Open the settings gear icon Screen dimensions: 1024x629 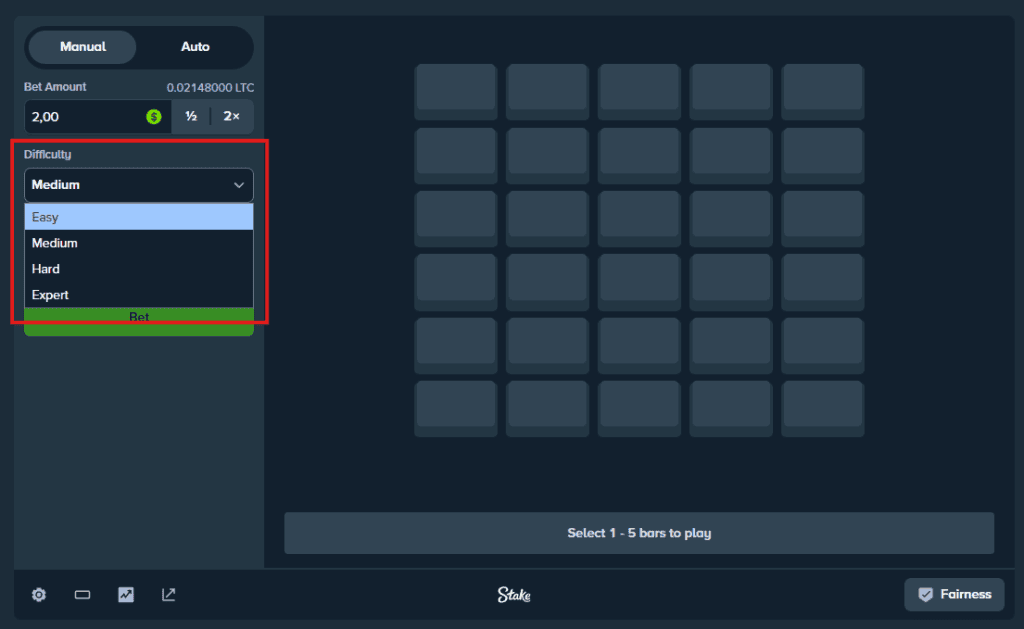39,595
